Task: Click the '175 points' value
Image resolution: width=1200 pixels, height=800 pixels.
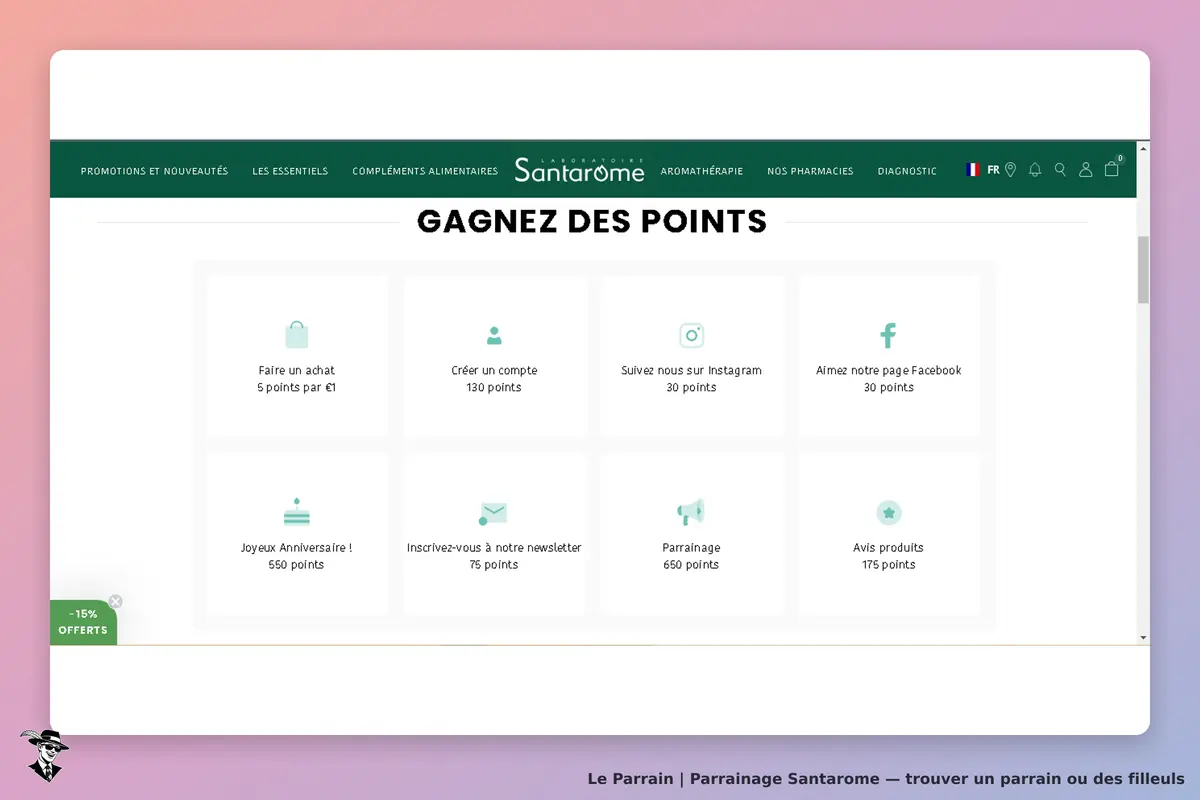Action: (889, 564)
